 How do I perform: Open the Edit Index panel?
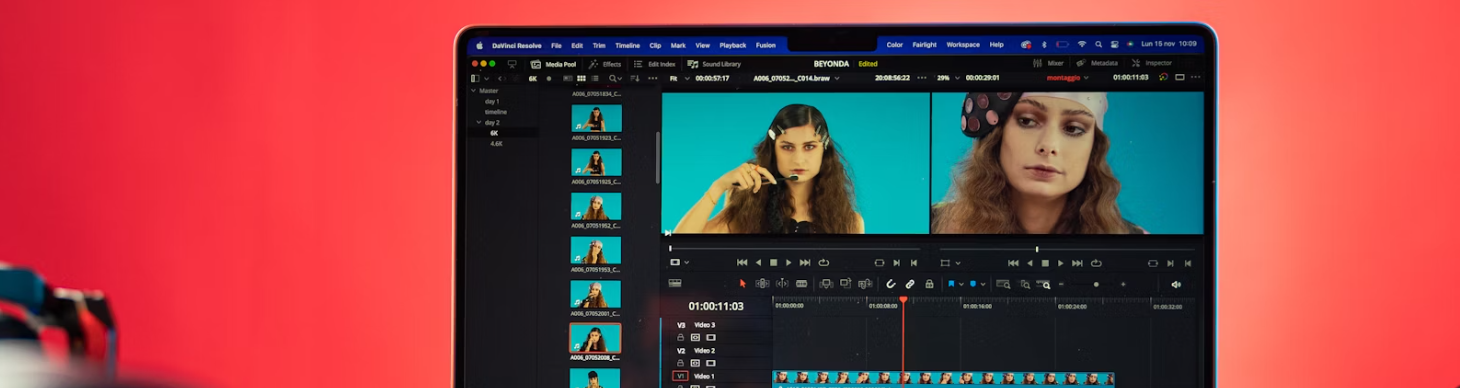point(655,64)
